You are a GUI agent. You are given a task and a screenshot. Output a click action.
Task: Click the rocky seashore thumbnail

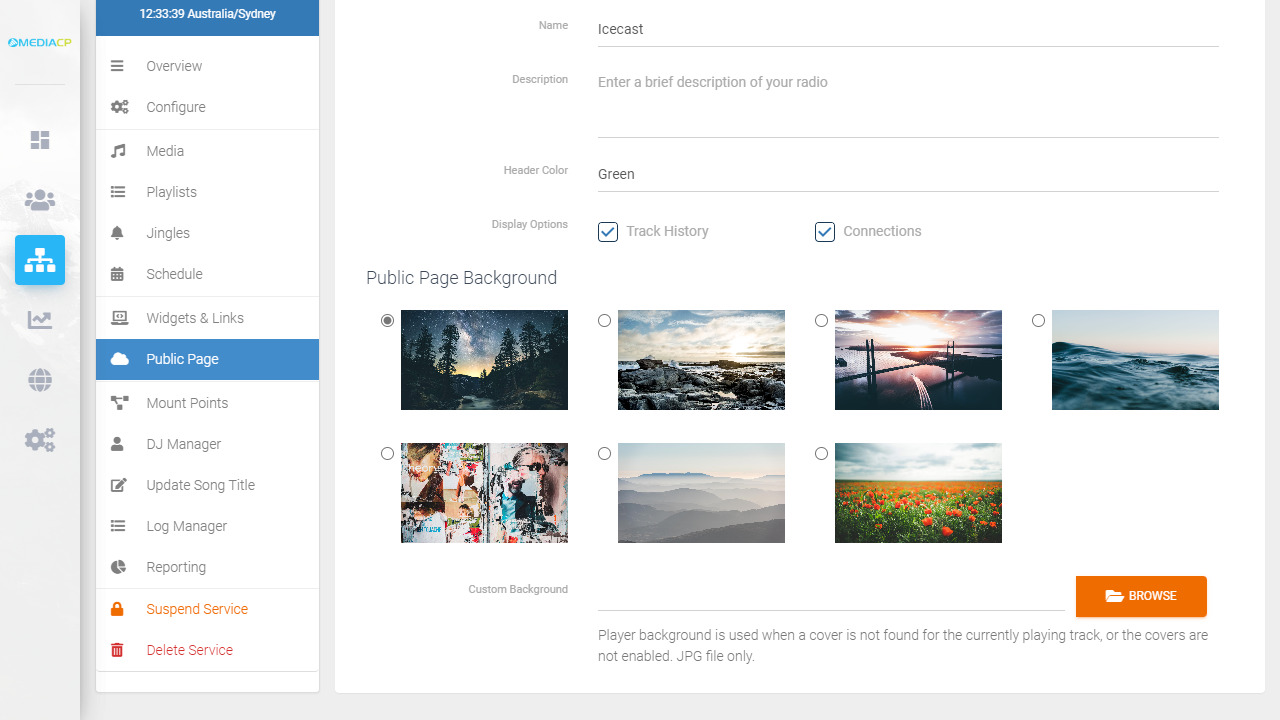[701, 360]
